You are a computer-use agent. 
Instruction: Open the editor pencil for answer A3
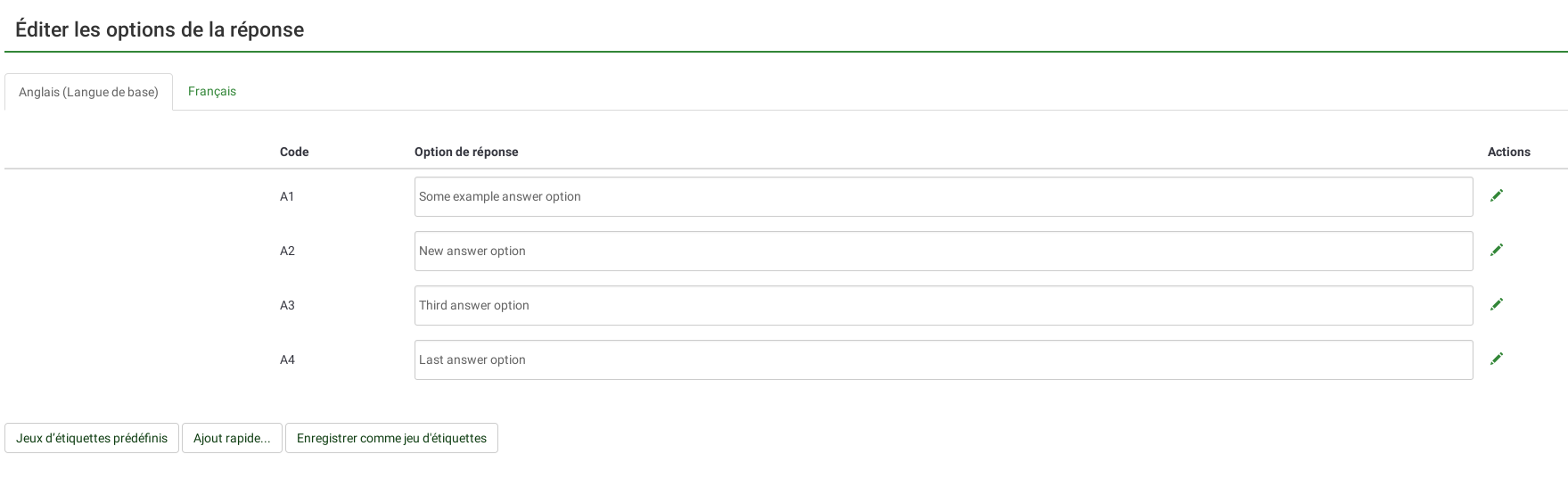click(1497, 304)
